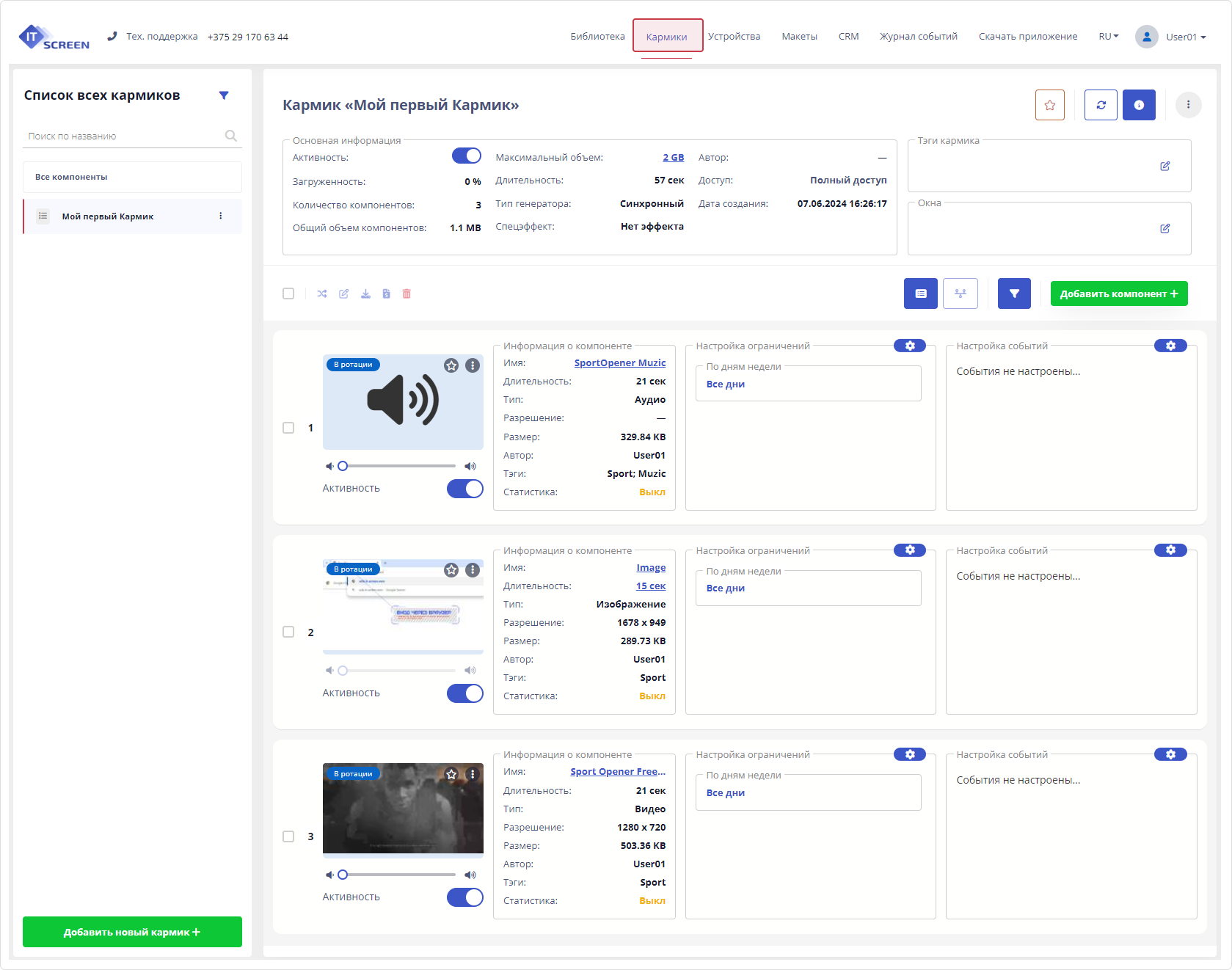Go to the Устройства tab

734,37
